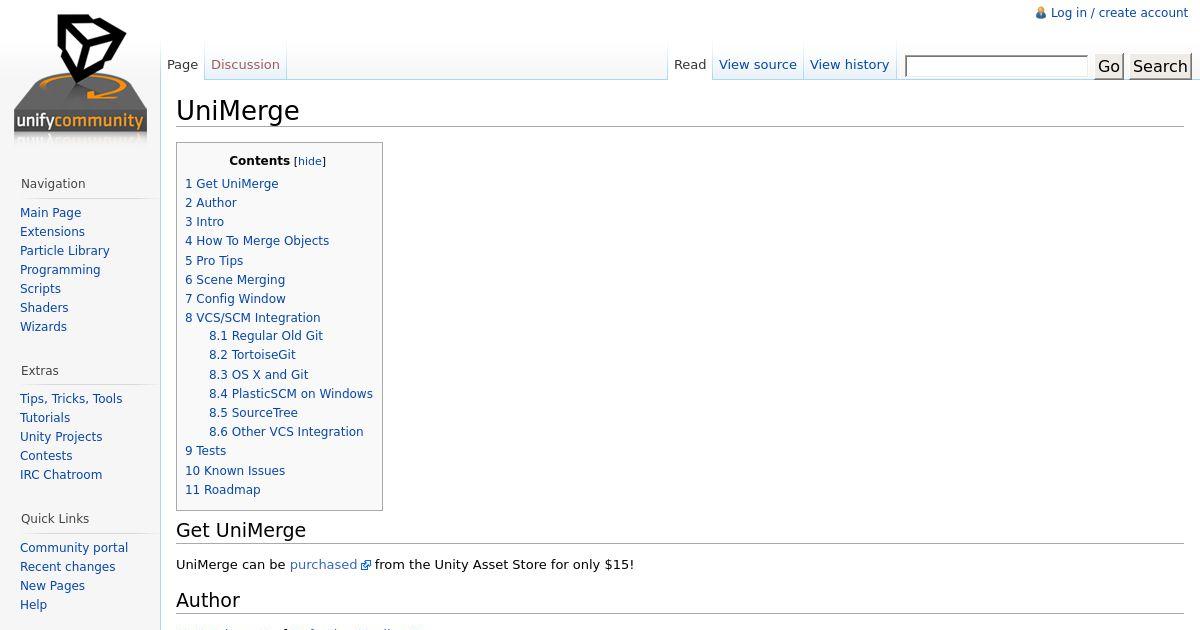Open the Discussion tab
The width and height of the screenshot is (1200, 630).
245,64
